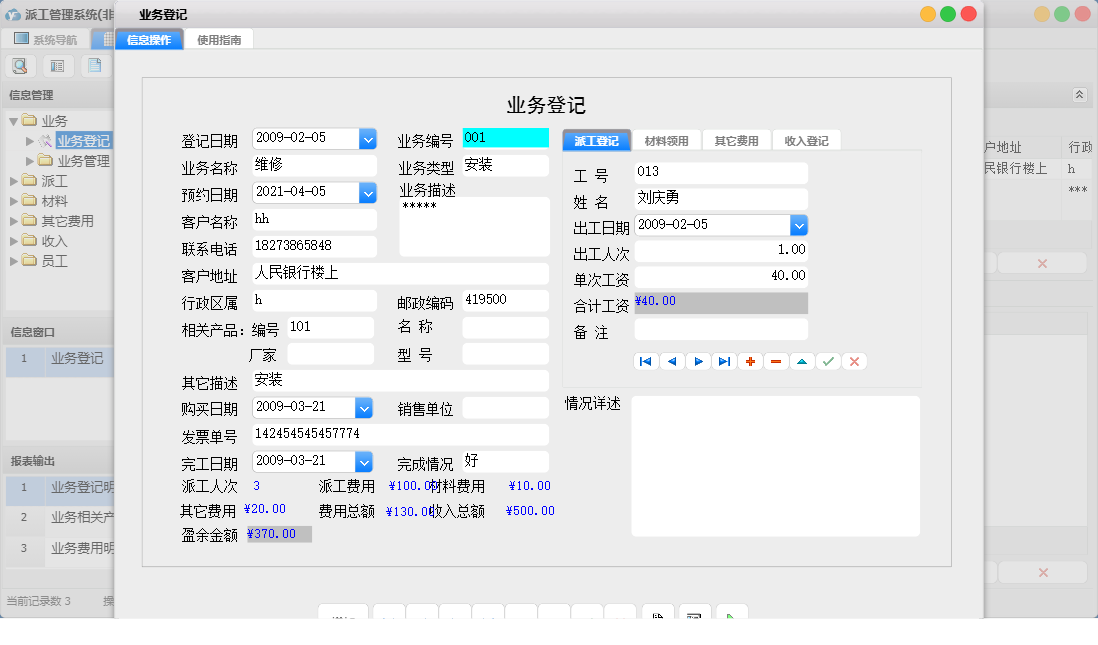1098x645 pixels.
Task: Jump to the last record navigation icon
Action: point(724,361)
